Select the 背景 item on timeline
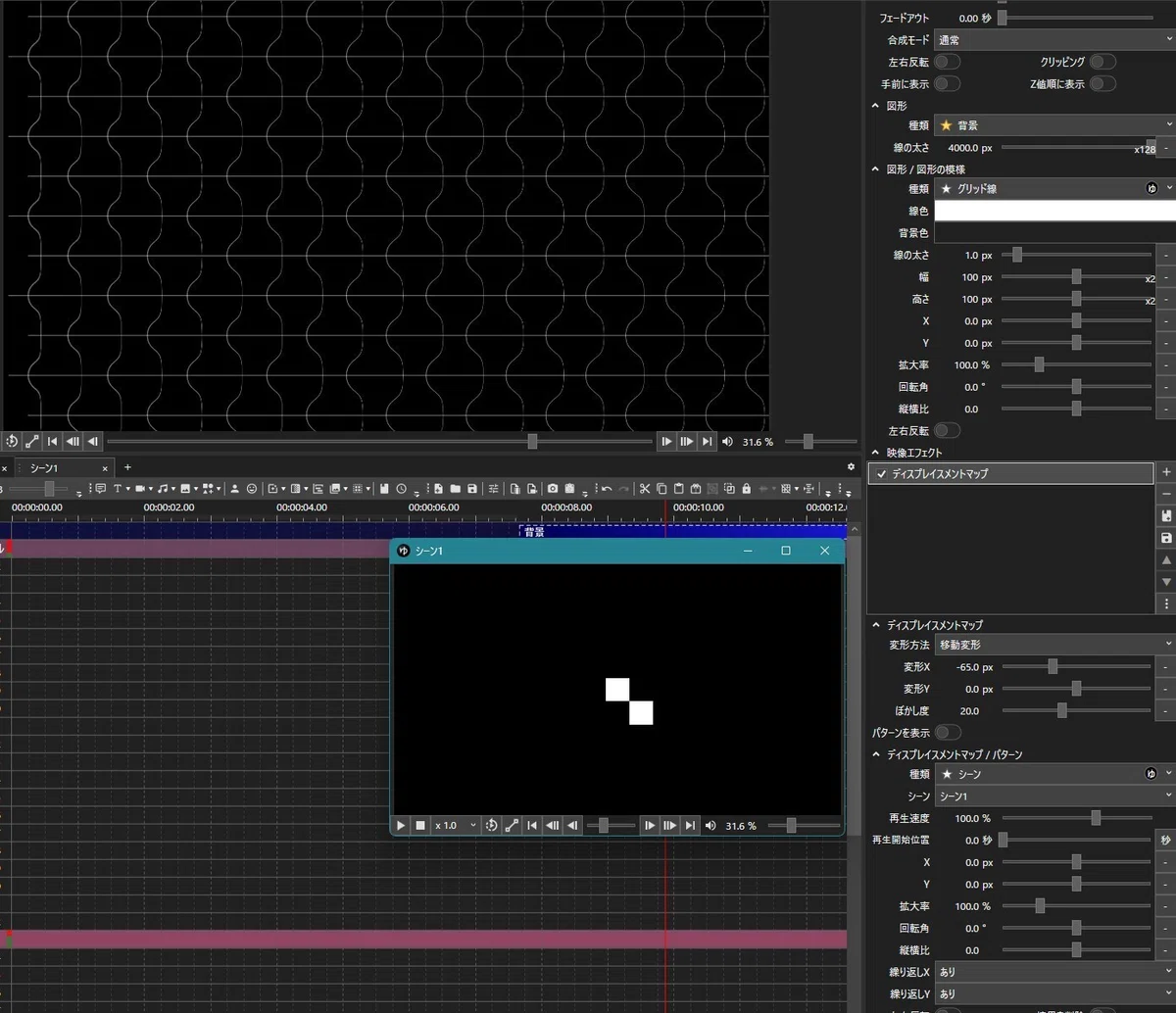The image size is (1176, 1013). point(682,531)
